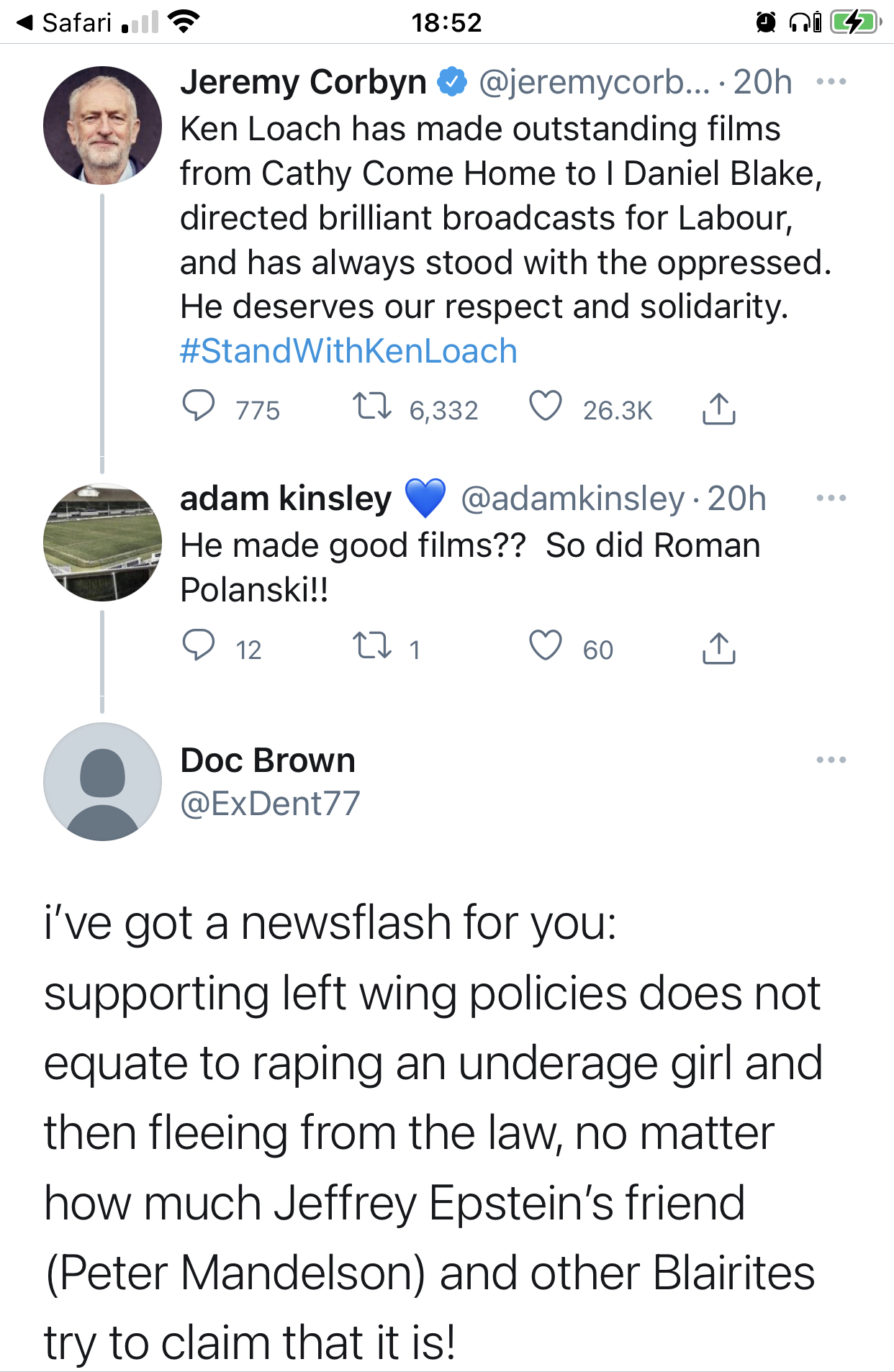This screenshot has width=894, height=1372.
Task: Tap the battery charging indicator
Action: (852, 20)
